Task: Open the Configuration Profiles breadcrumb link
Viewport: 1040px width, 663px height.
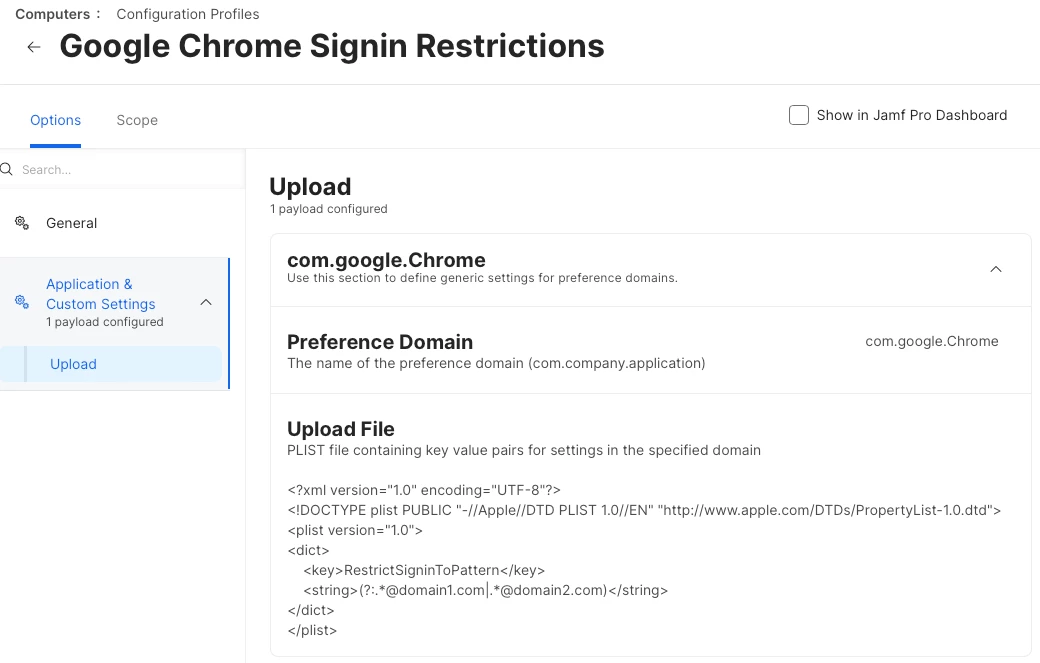Action: 188,15
